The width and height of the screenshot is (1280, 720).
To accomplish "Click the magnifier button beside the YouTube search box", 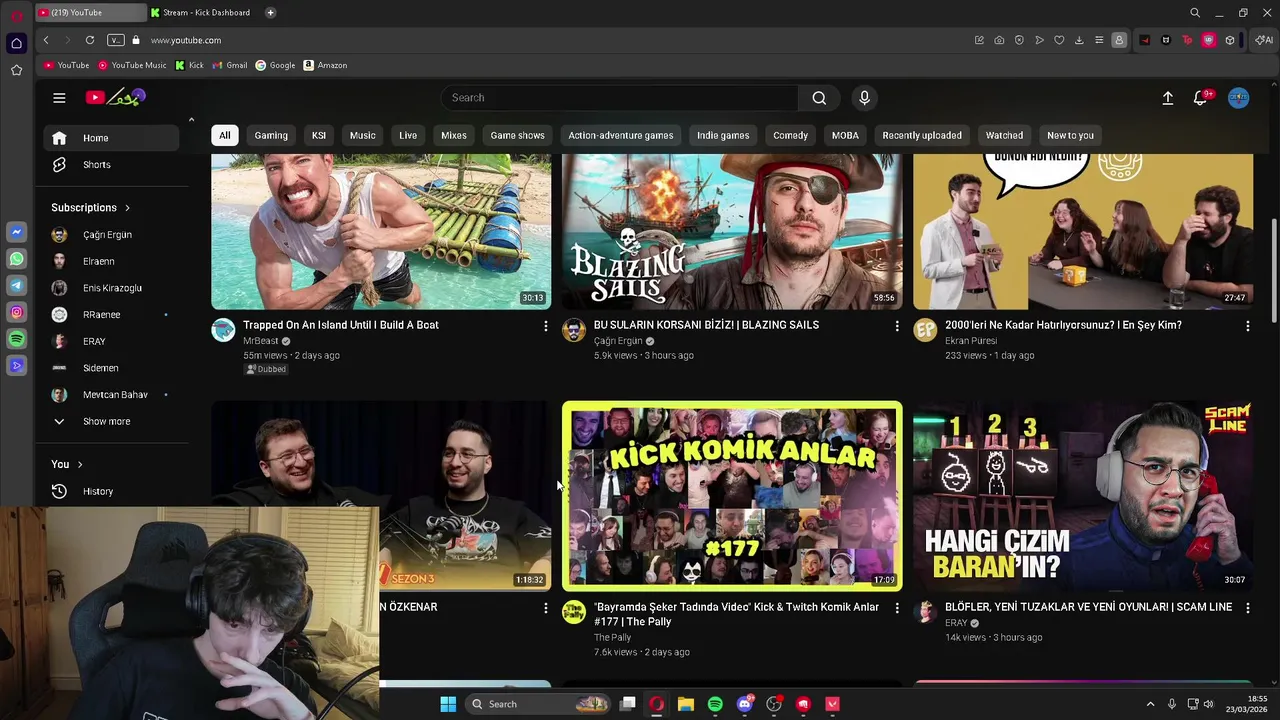I will 819,97.
